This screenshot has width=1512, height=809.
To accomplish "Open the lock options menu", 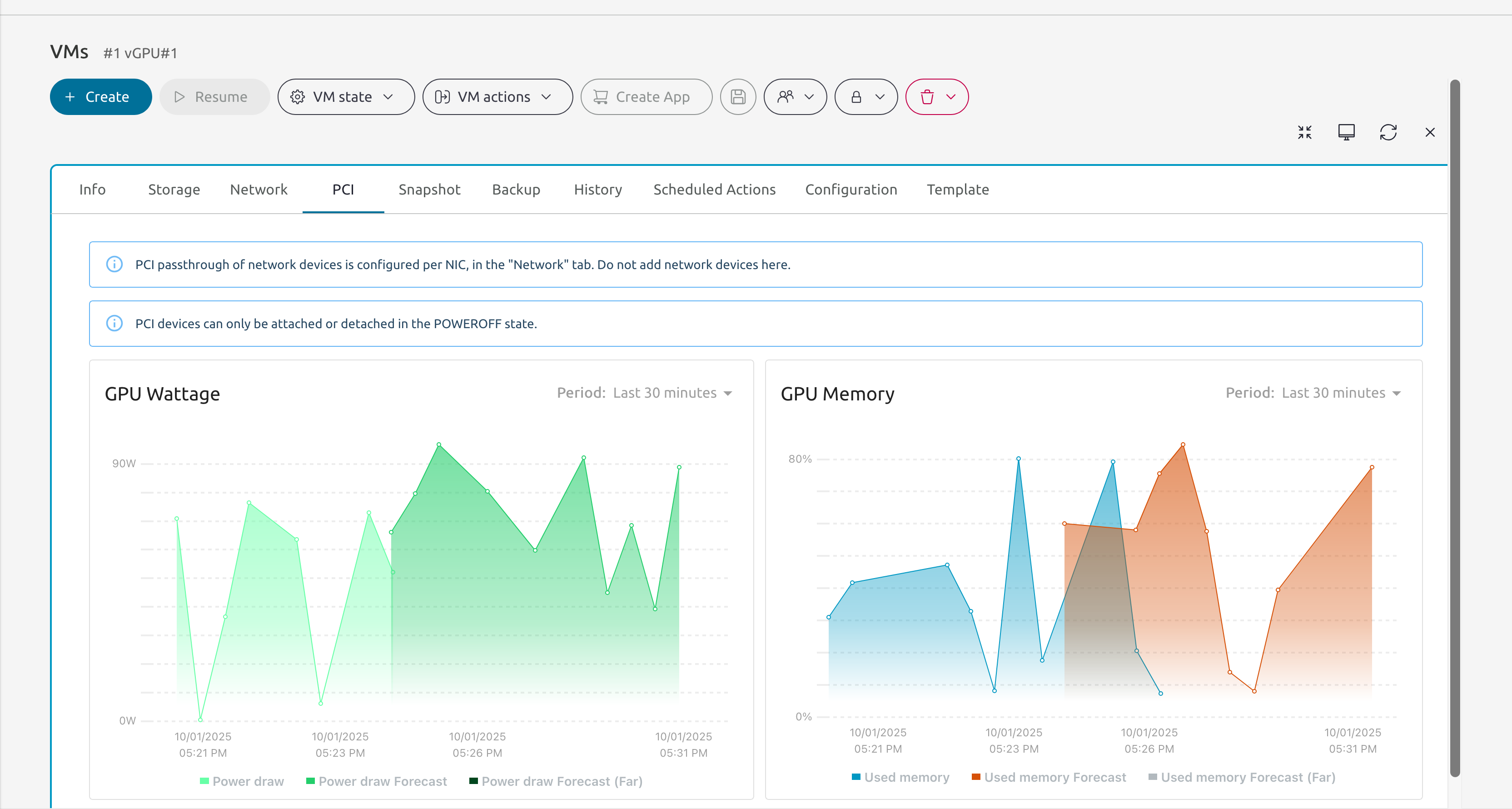I will [x=866, y=97].
